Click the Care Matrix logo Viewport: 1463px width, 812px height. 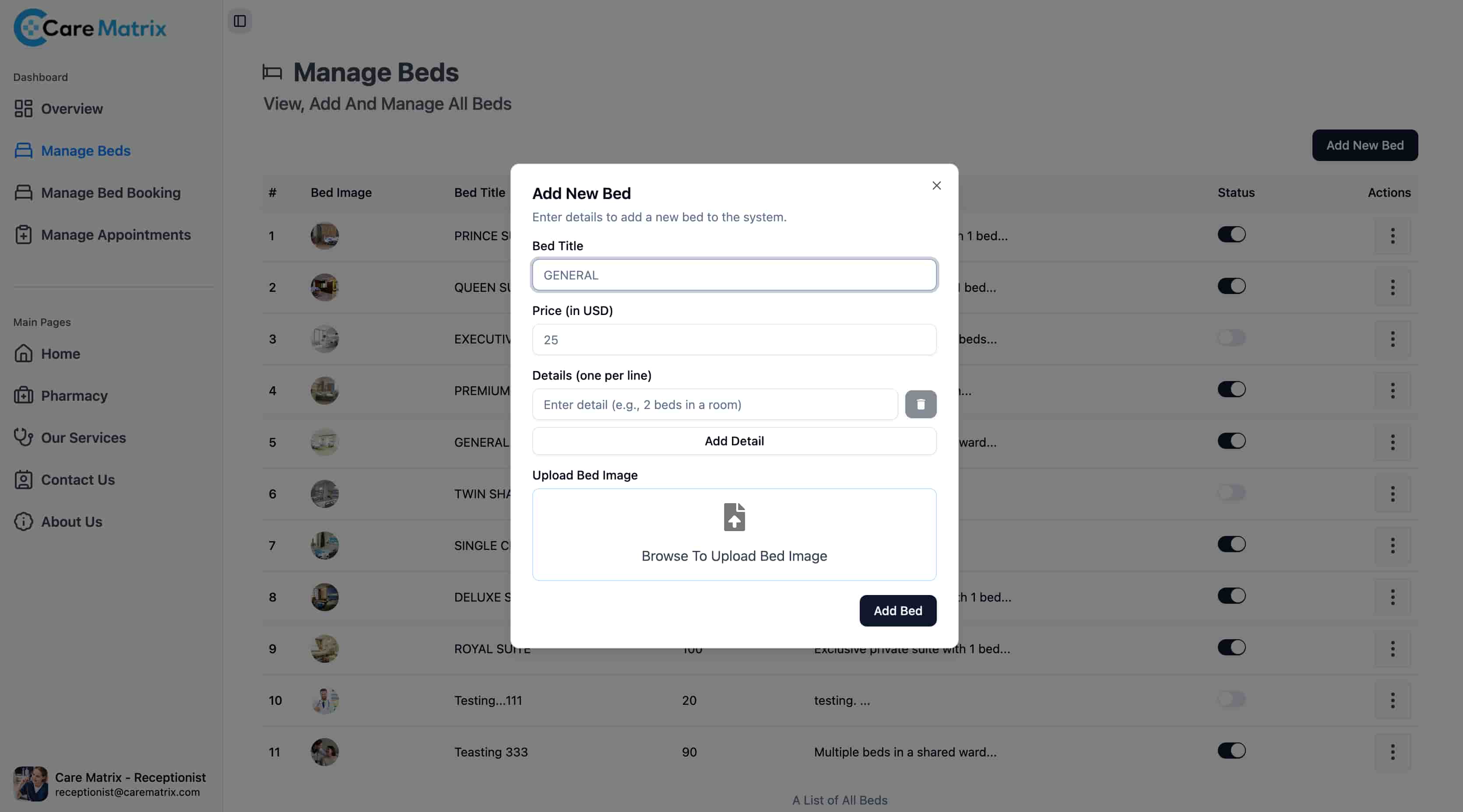pos(90,27)
